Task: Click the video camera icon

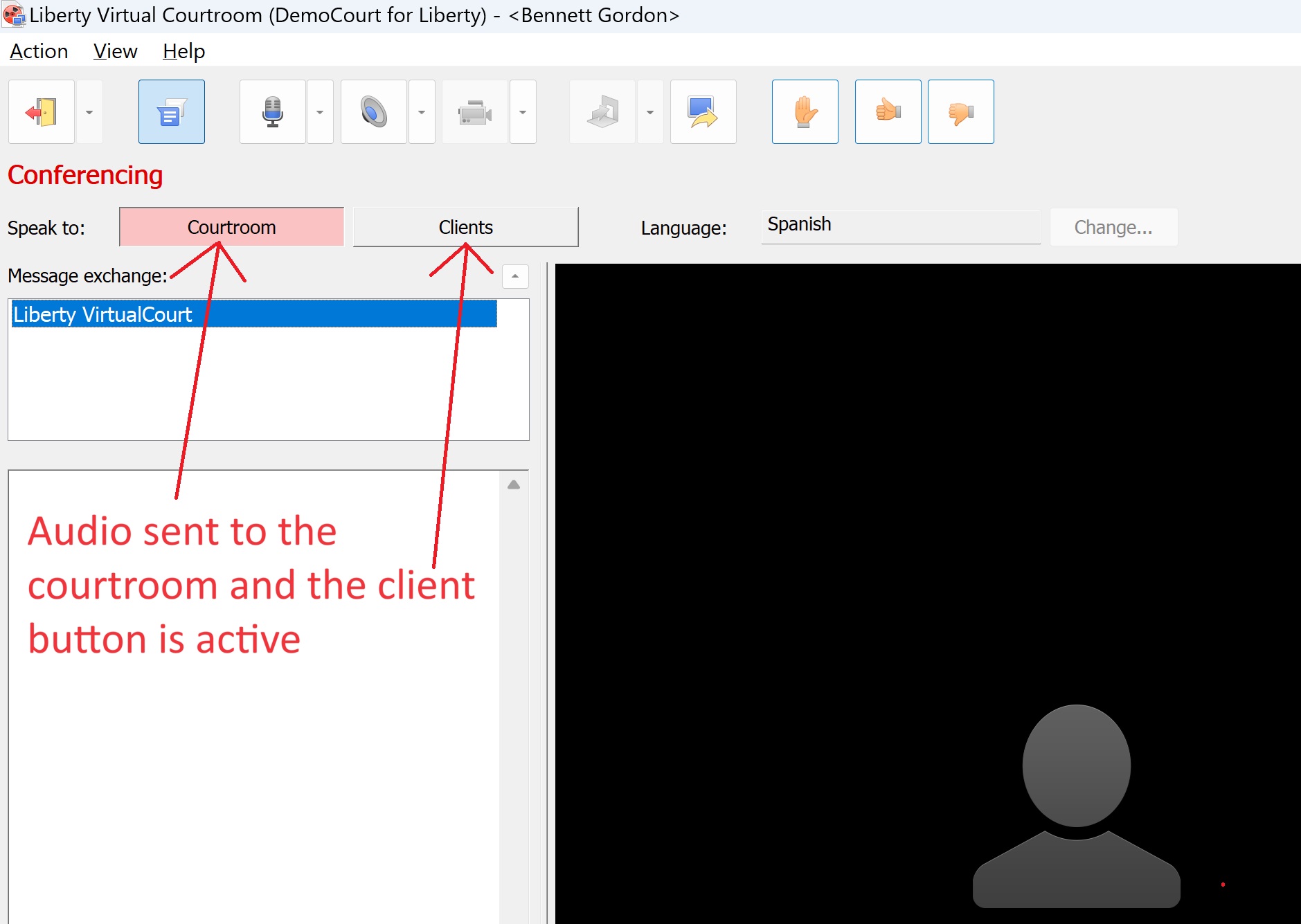Action: click(475, 112)
